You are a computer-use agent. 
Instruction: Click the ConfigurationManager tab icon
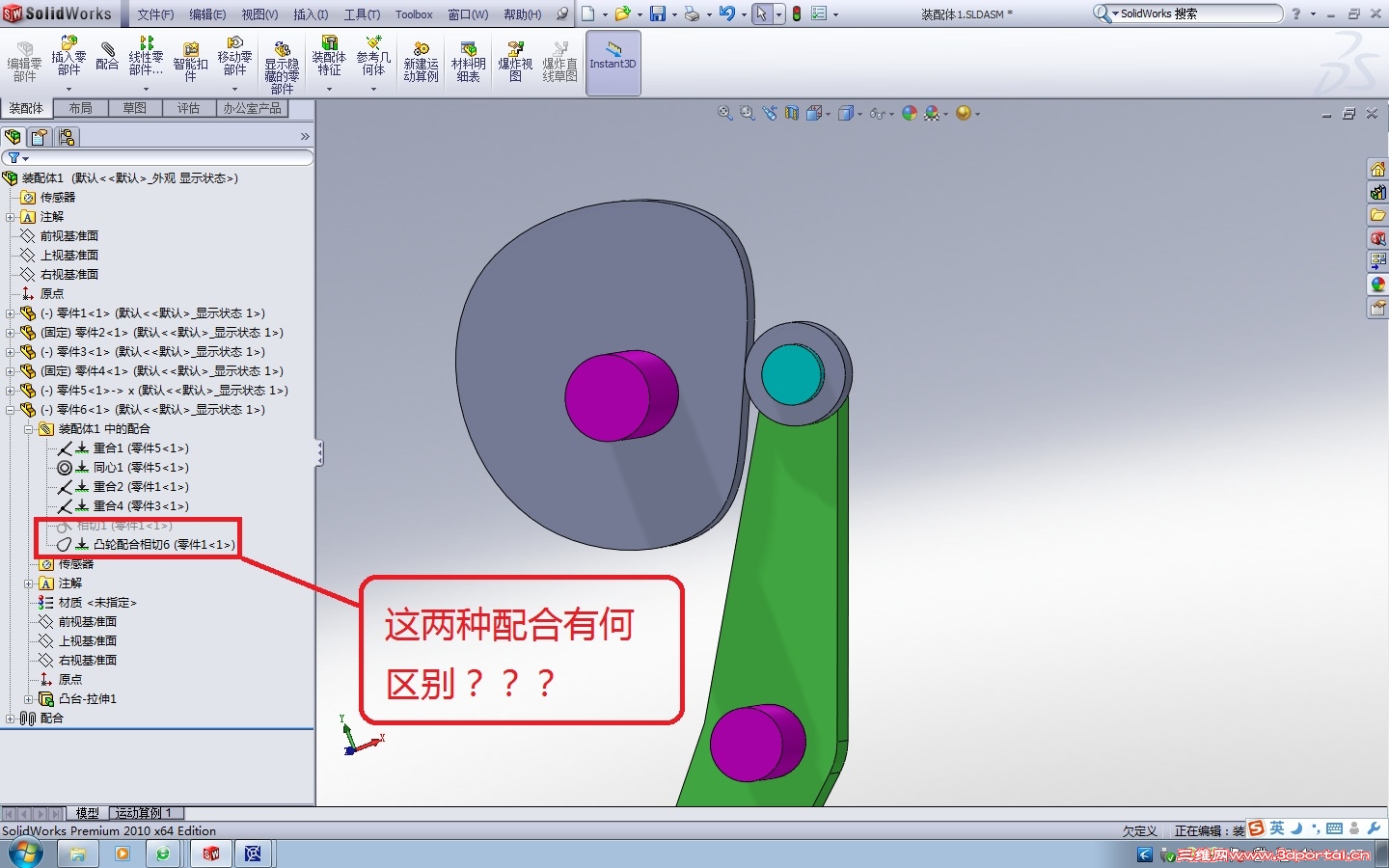[x=66, y=137]
